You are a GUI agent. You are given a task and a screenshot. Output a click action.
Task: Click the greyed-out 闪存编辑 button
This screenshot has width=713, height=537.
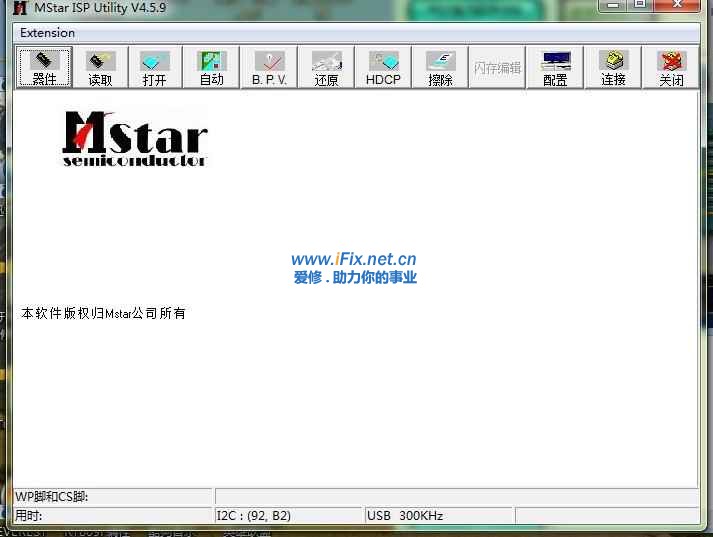(497, 68)
